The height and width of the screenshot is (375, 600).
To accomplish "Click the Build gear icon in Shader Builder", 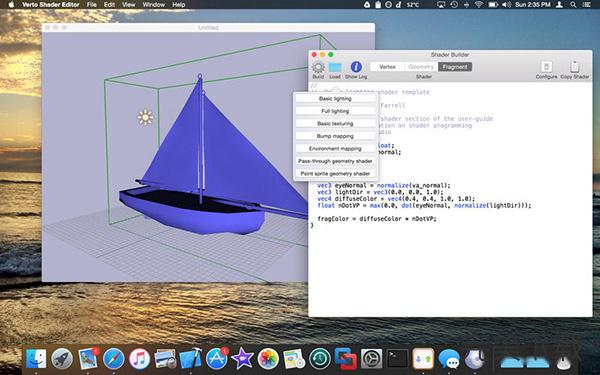I will (318, 67).
